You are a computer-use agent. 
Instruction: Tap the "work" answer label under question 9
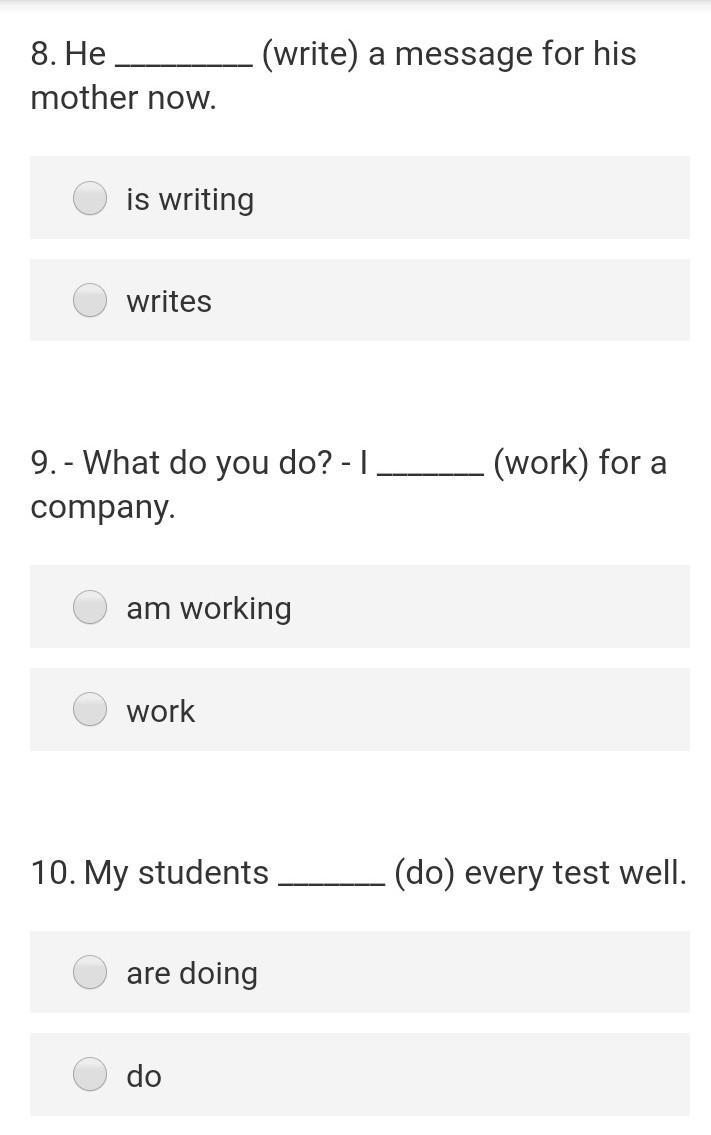161,711
